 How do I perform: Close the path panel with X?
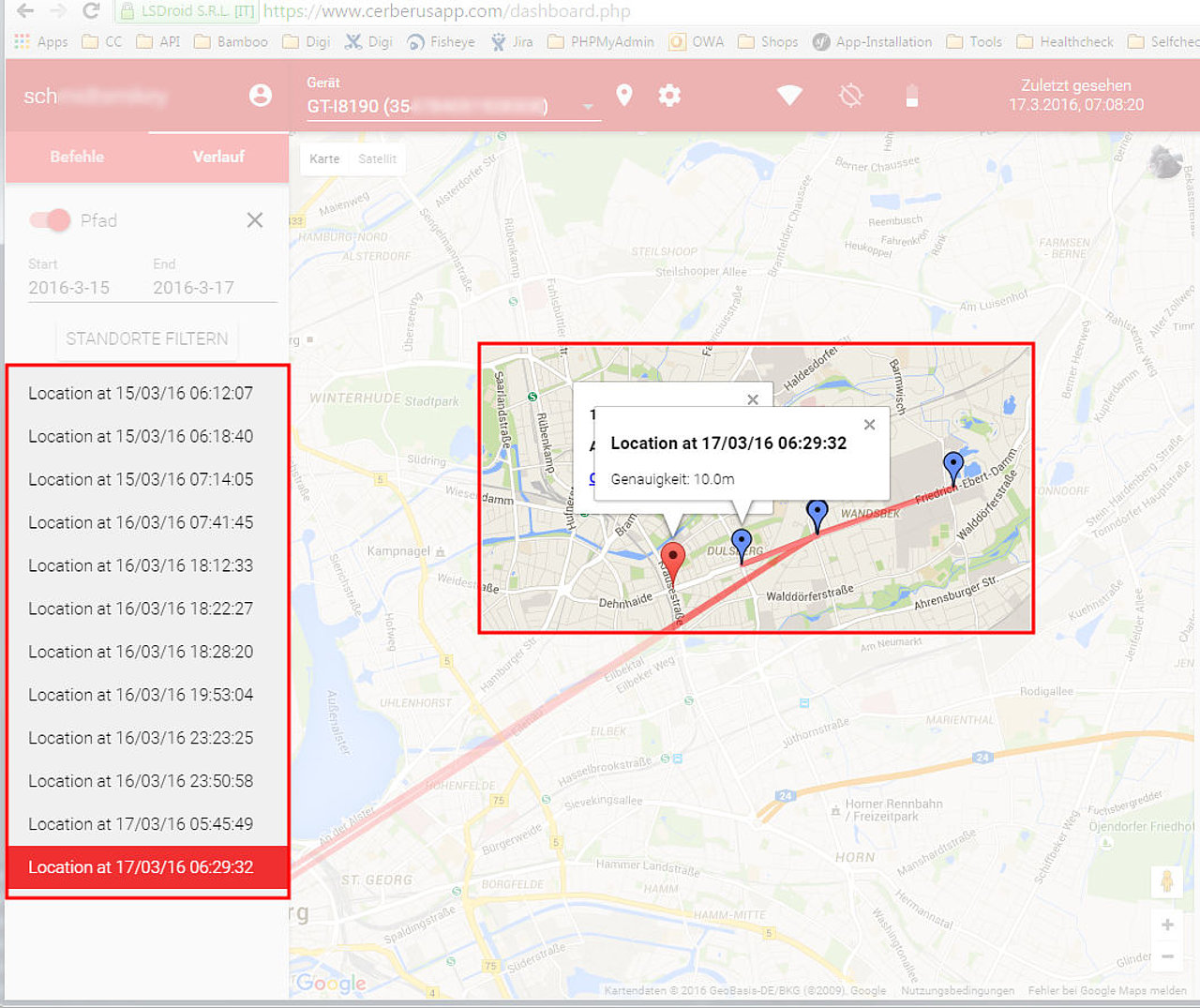[x=254, y=220]
